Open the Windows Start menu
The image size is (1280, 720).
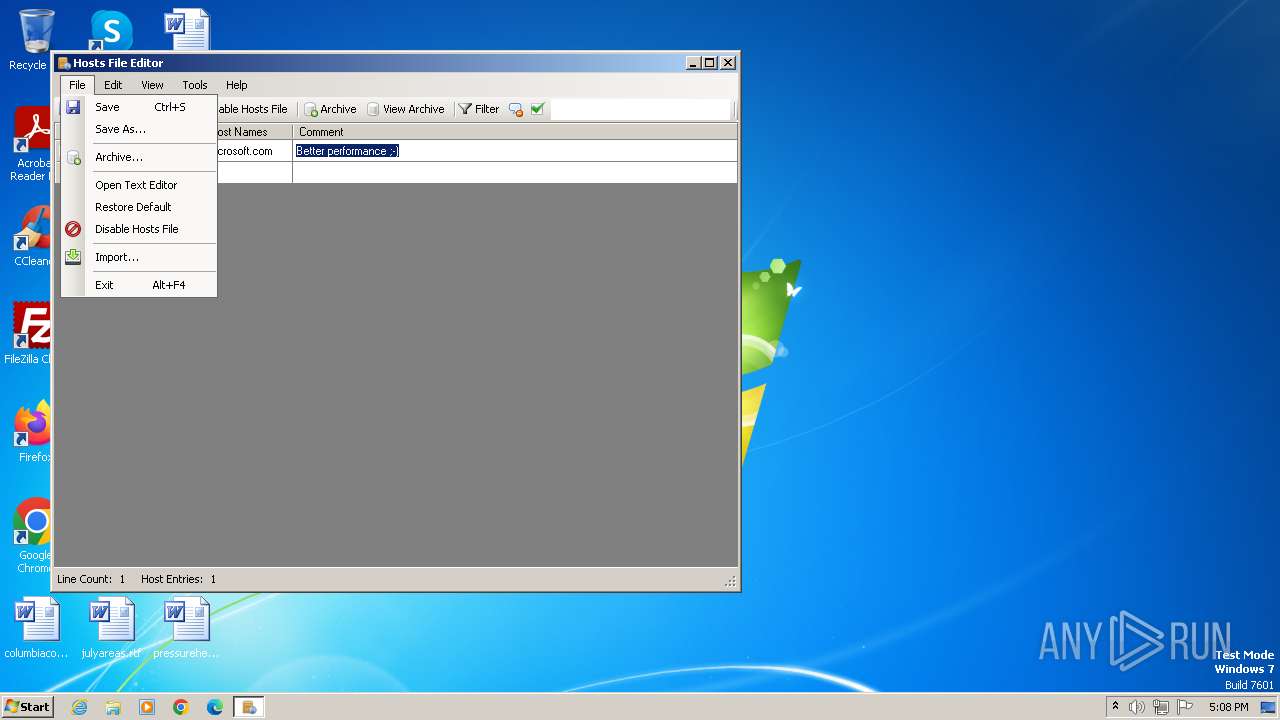pos(27,706)
